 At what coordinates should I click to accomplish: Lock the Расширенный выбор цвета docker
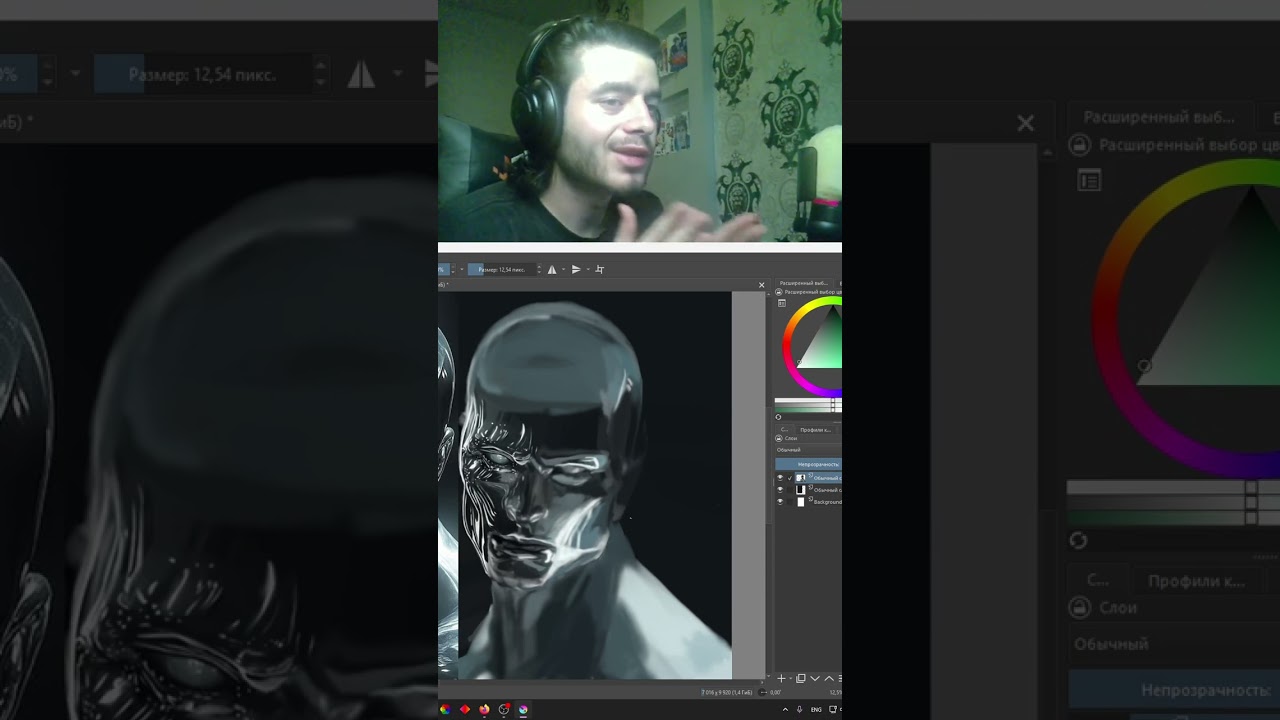[779, 292]
